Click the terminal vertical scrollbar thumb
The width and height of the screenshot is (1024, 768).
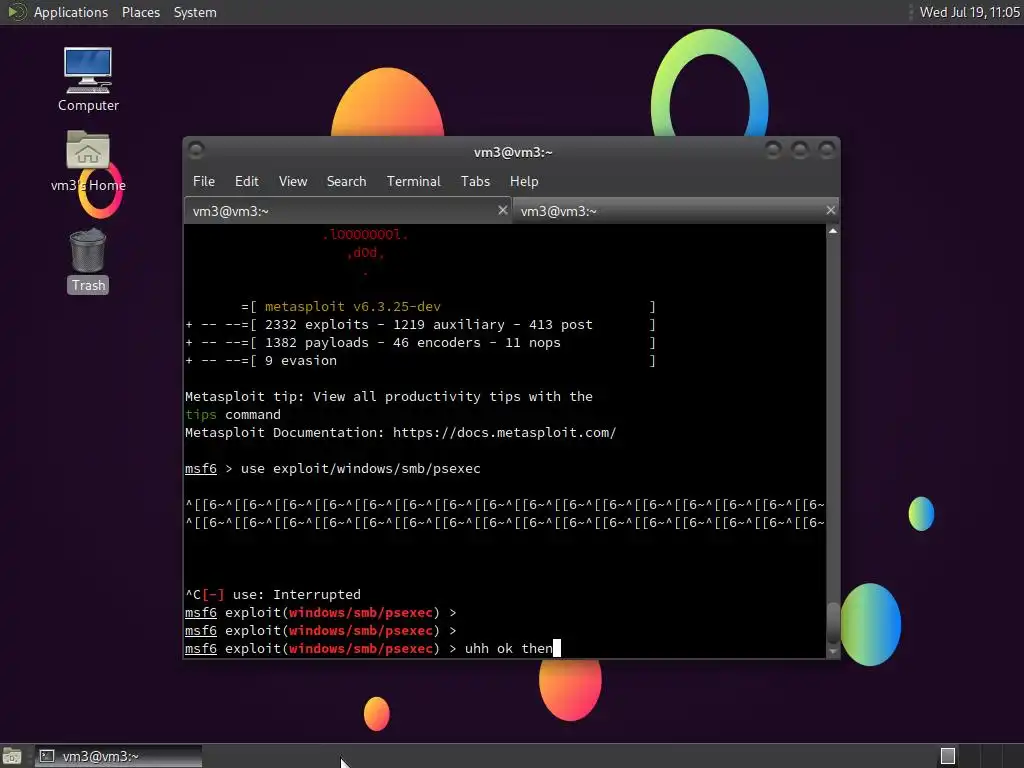coord(833,624)
